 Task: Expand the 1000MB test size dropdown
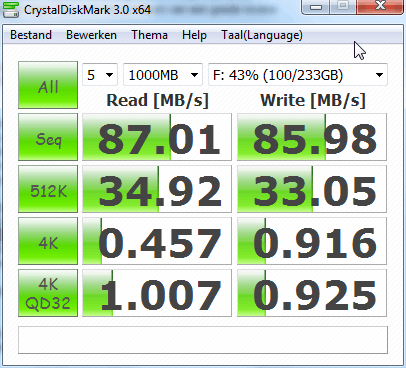pos(163,75)
